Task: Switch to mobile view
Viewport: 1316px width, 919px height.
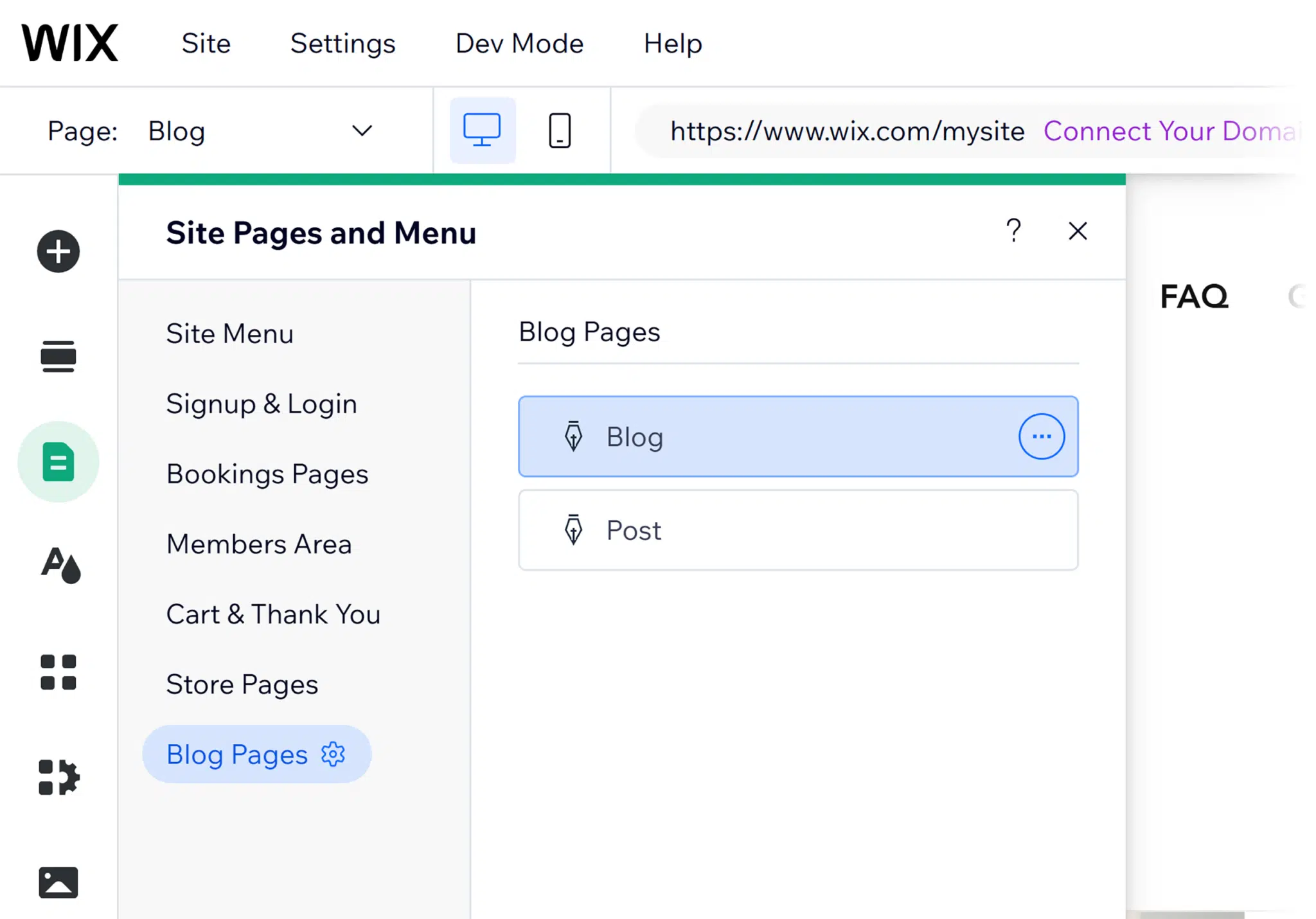Action: pos(560,130)
